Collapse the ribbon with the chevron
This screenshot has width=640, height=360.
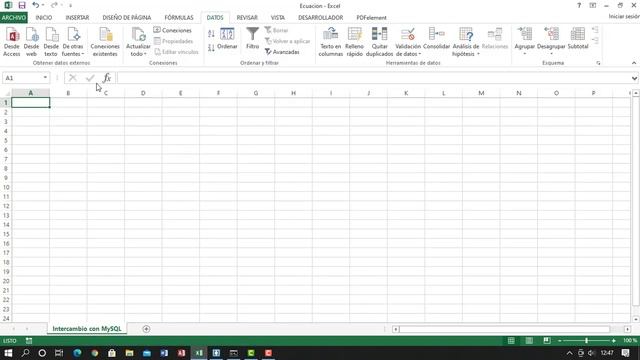[x=634, y=63]
